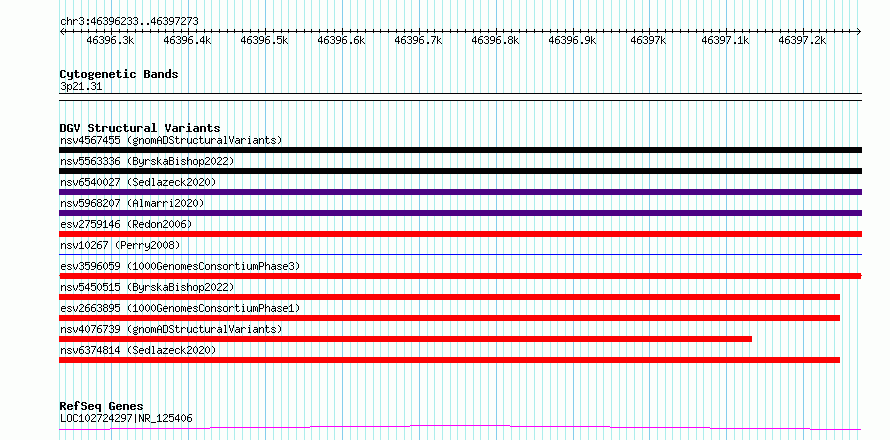Viewport: 890px width, 440px height.
Task: Click the thin blue line under nsv10267
Action: coord(460,254)
